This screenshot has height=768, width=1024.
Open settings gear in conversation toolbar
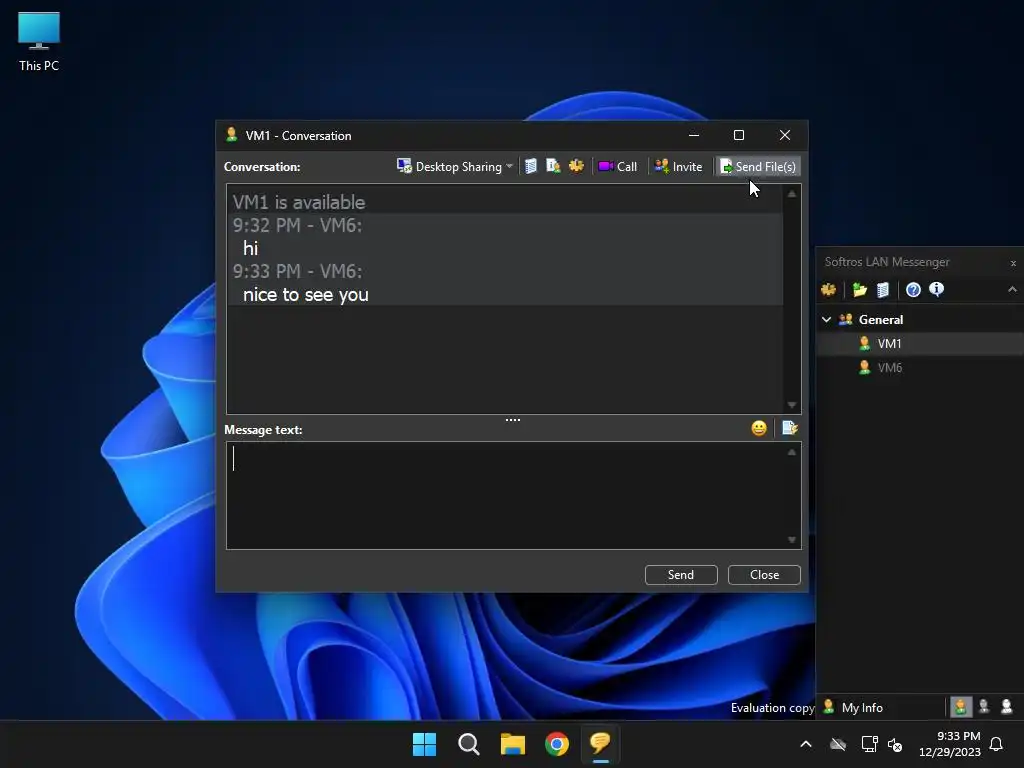pyautogui.click(x=576, y=167)
